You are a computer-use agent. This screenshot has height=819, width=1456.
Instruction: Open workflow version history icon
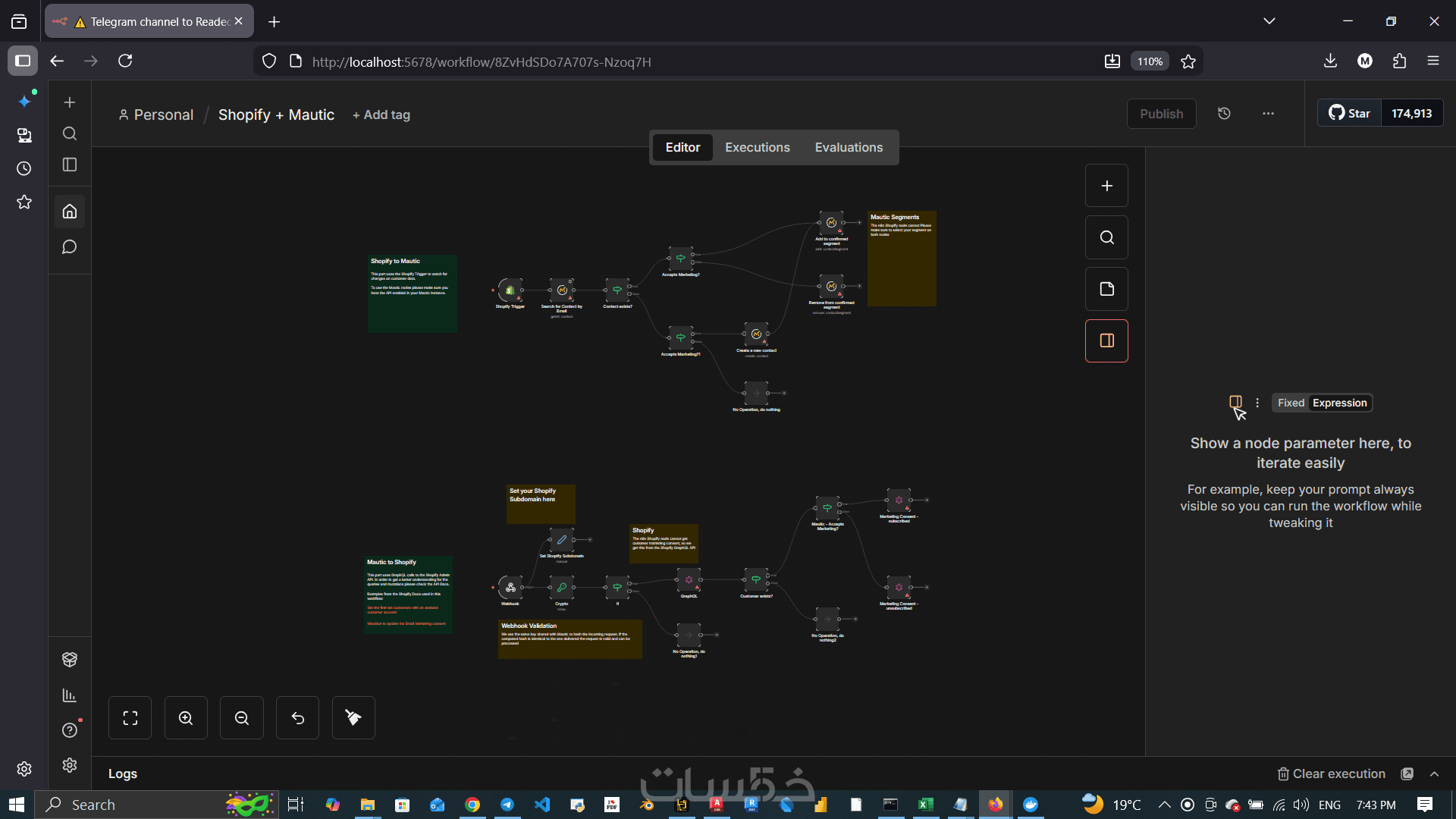point(1224,114)
